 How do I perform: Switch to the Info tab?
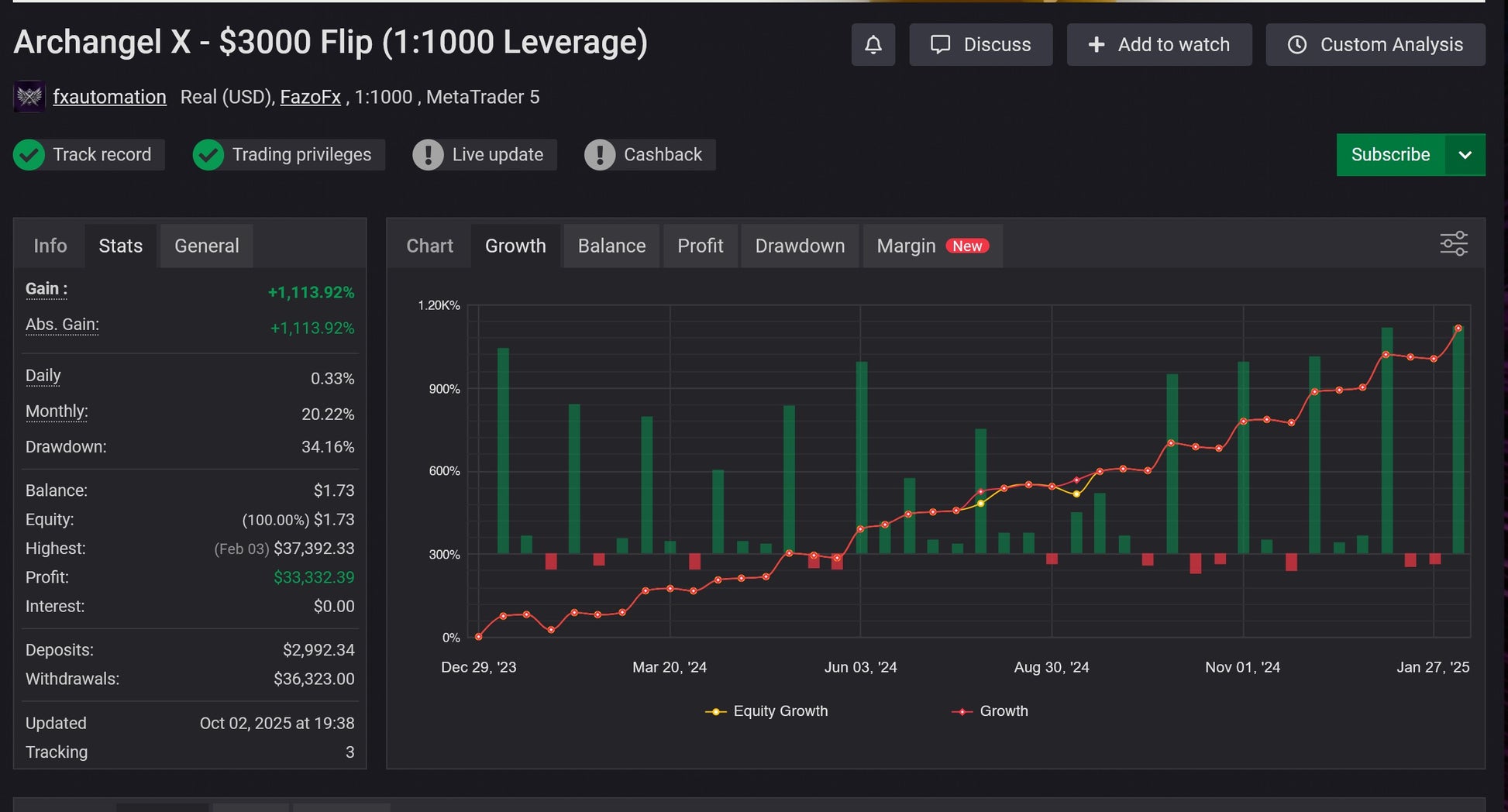coord(50,246)
